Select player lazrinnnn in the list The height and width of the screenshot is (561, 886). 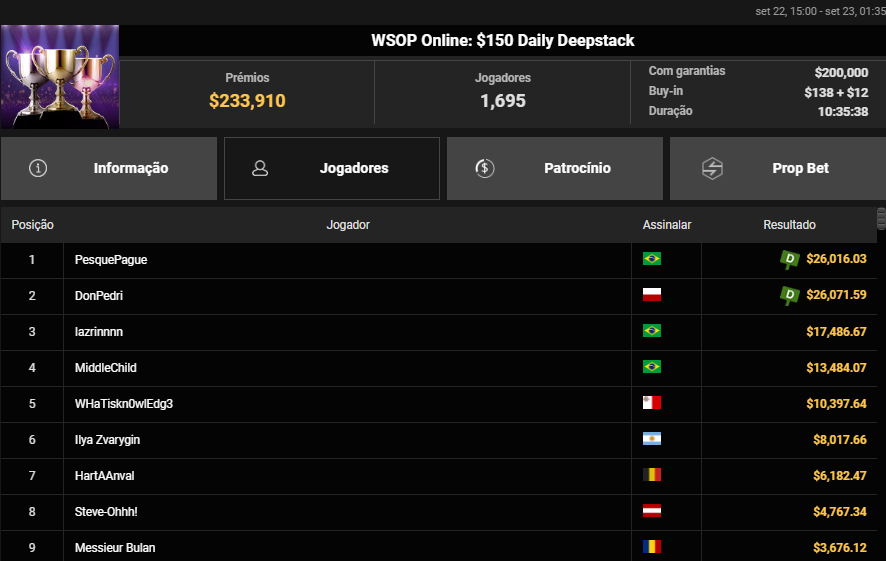click(x=99, y=331)
